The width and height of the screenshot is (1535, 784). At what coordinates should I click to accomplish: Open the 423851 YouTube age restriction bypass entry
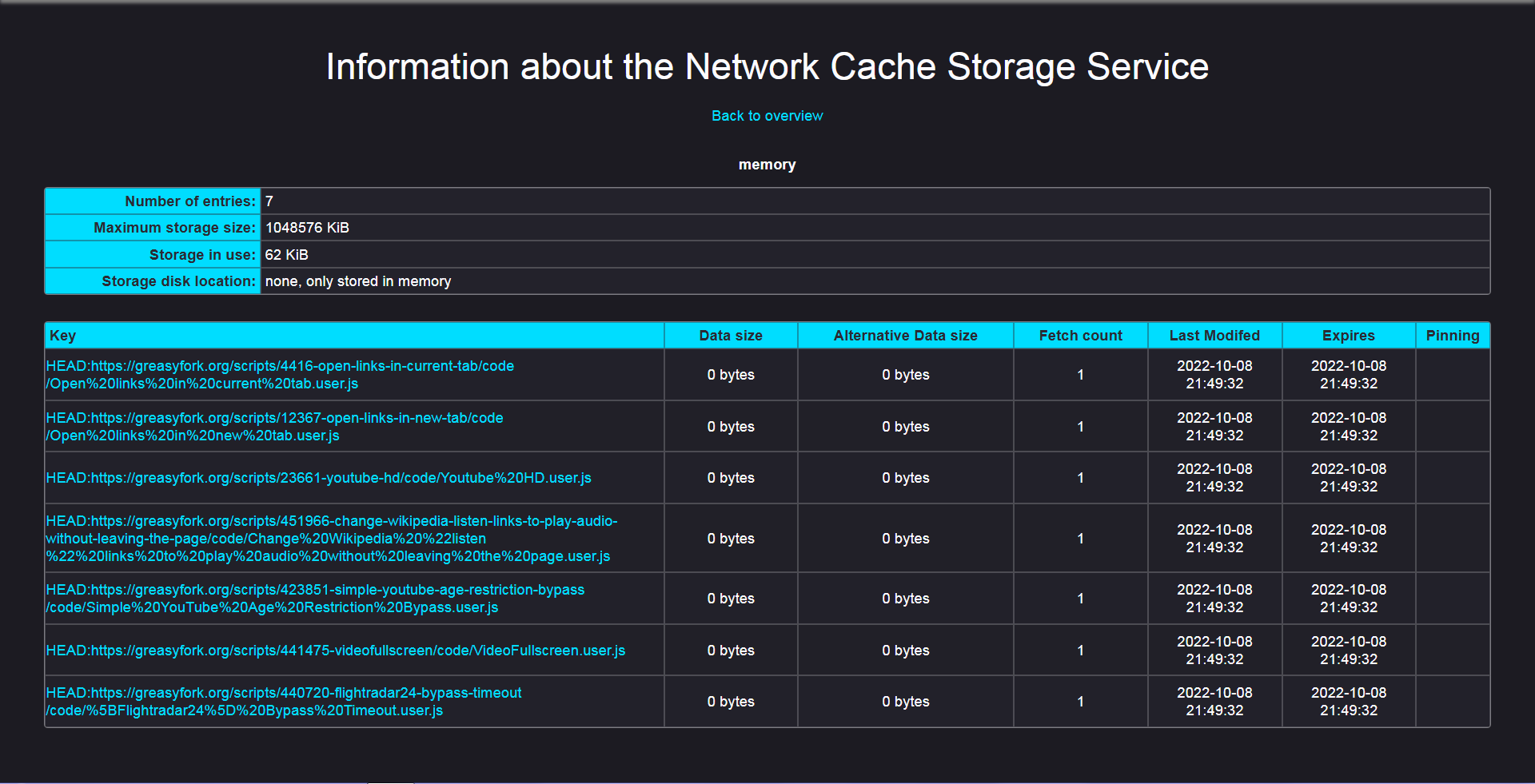[x=315, y=599]
